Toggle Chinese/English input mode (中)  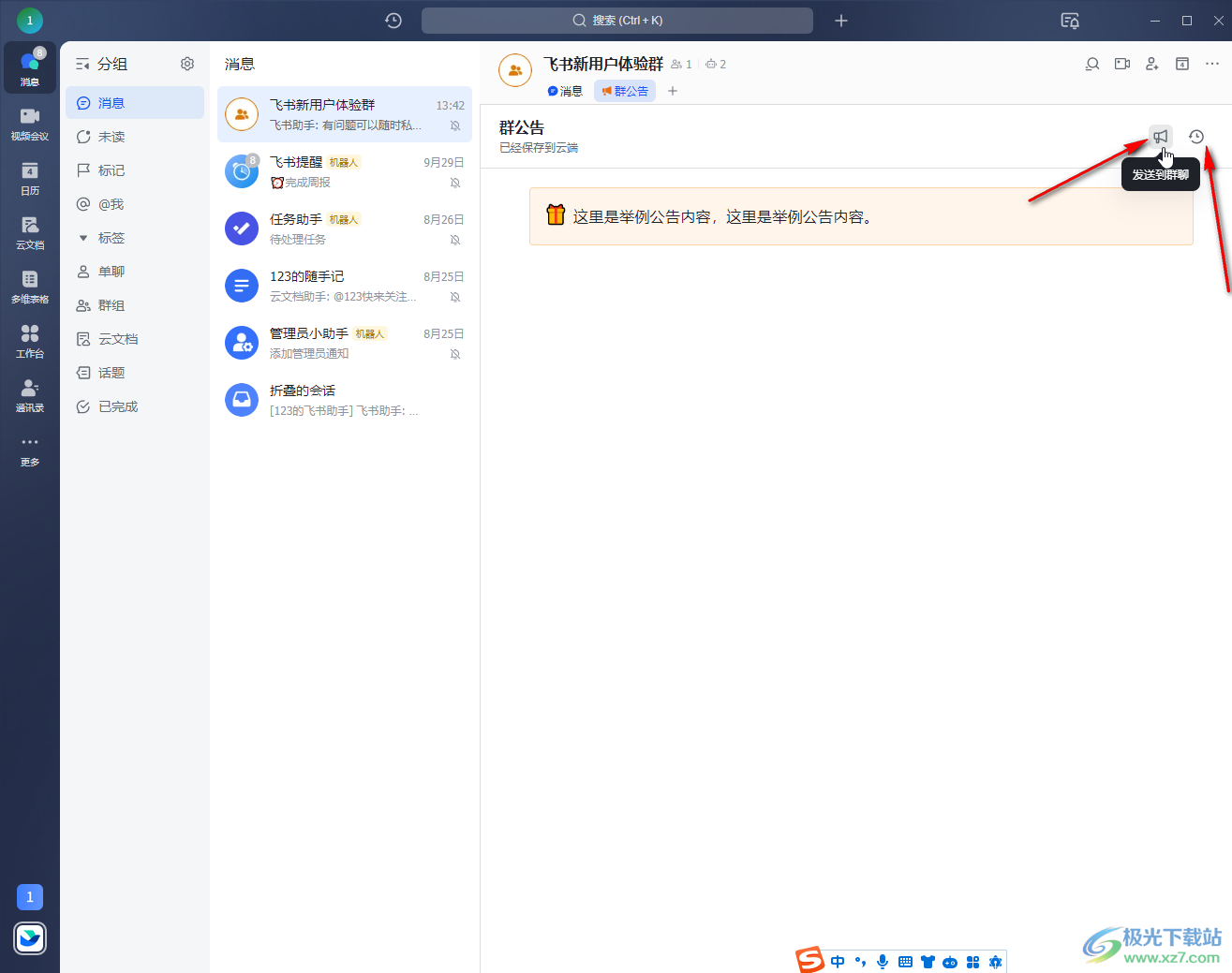point(838,962)
